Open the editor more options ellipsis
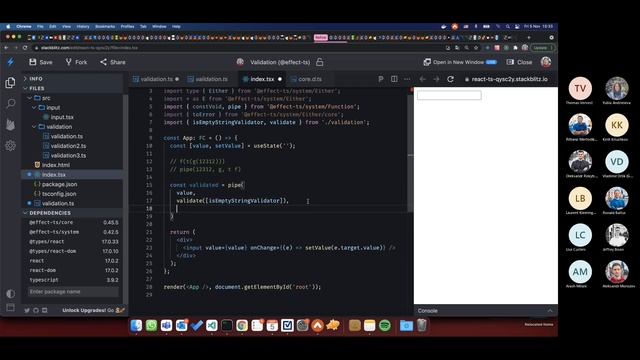Viewport: 640px width, 360px height. click(x=407, y=79)
